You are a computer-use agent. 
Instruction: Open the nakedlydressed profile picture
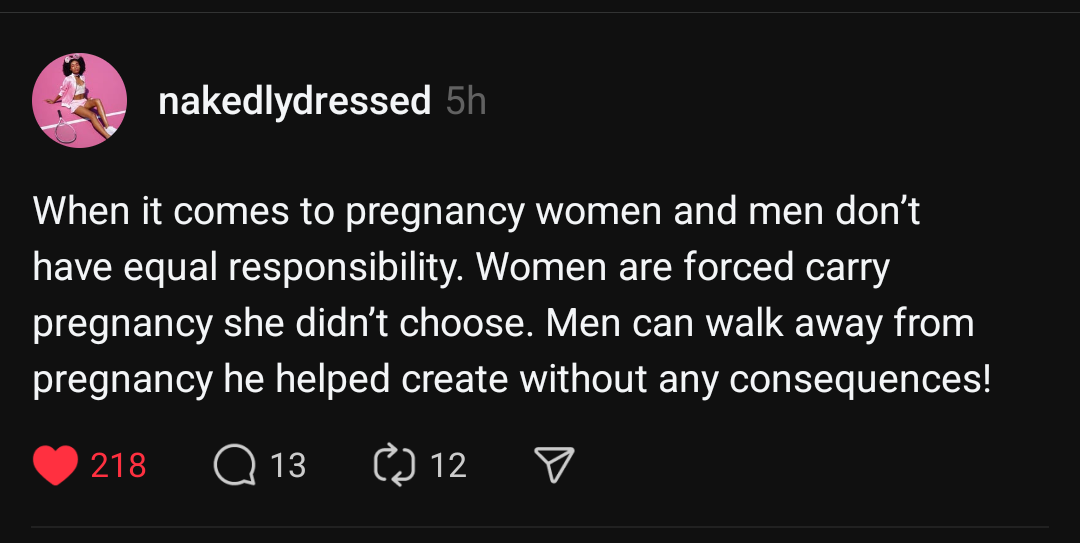(79, 101)
